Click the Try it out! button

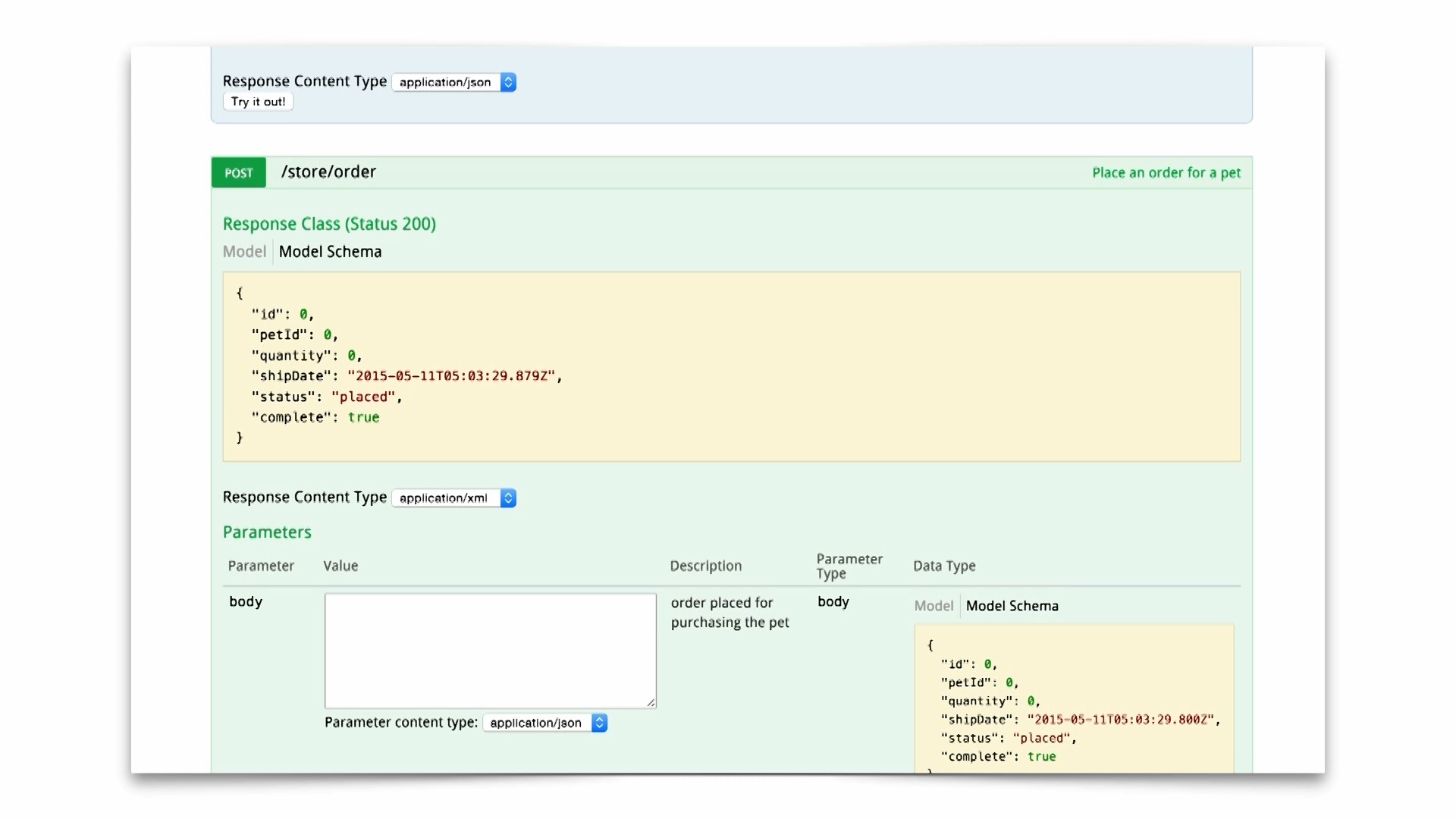click(258, 102)
